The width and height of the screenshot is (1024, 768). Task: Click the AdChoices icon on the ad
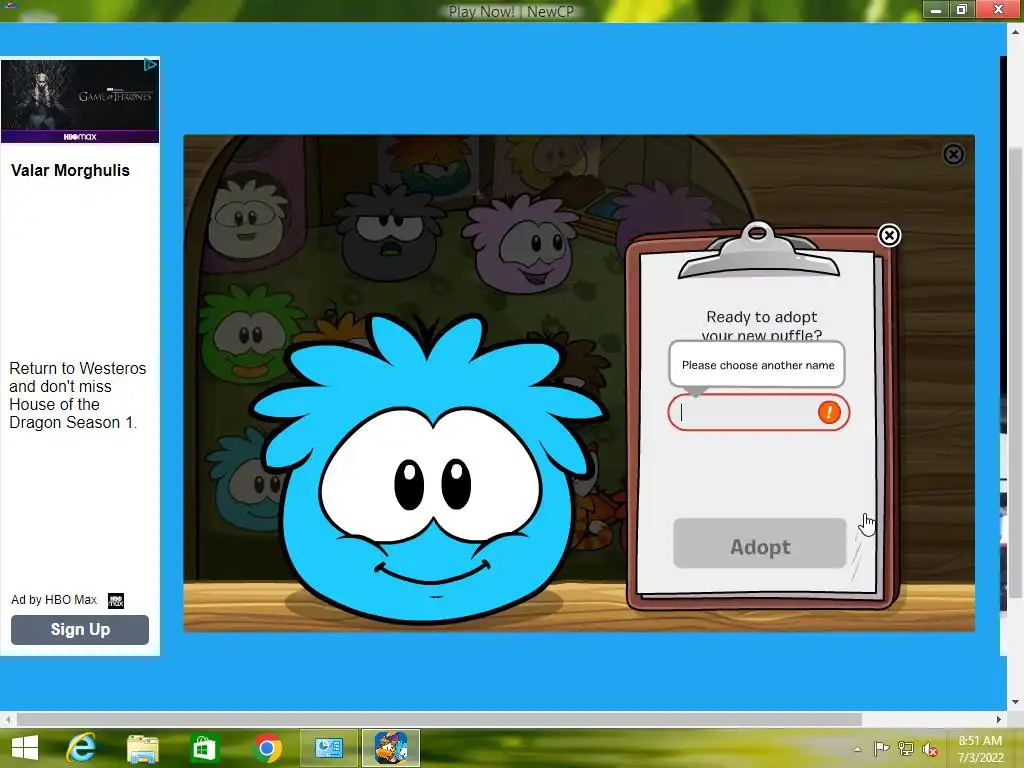pyautogui.click(x=150, y=65)
